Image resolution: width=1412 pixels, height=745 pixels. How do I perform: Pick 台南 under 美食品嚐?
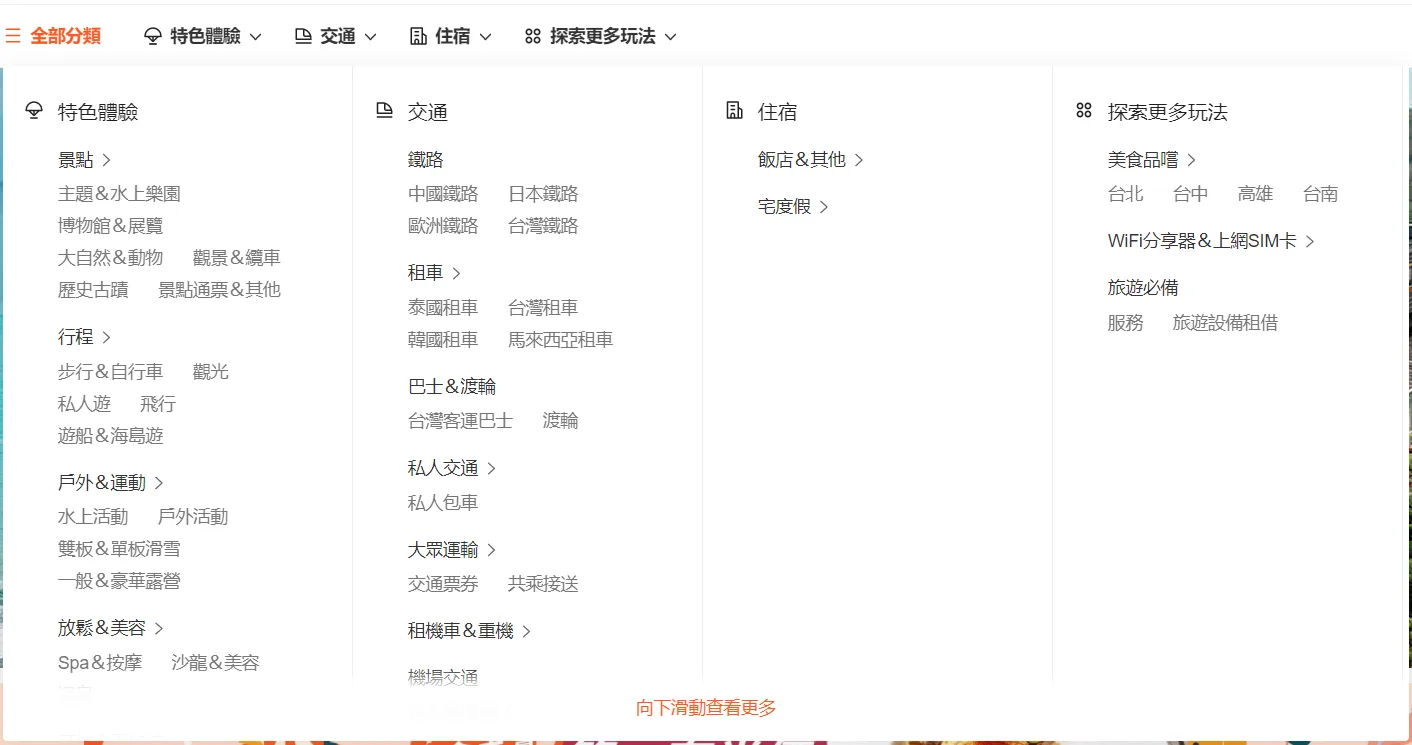[1320, 194]
